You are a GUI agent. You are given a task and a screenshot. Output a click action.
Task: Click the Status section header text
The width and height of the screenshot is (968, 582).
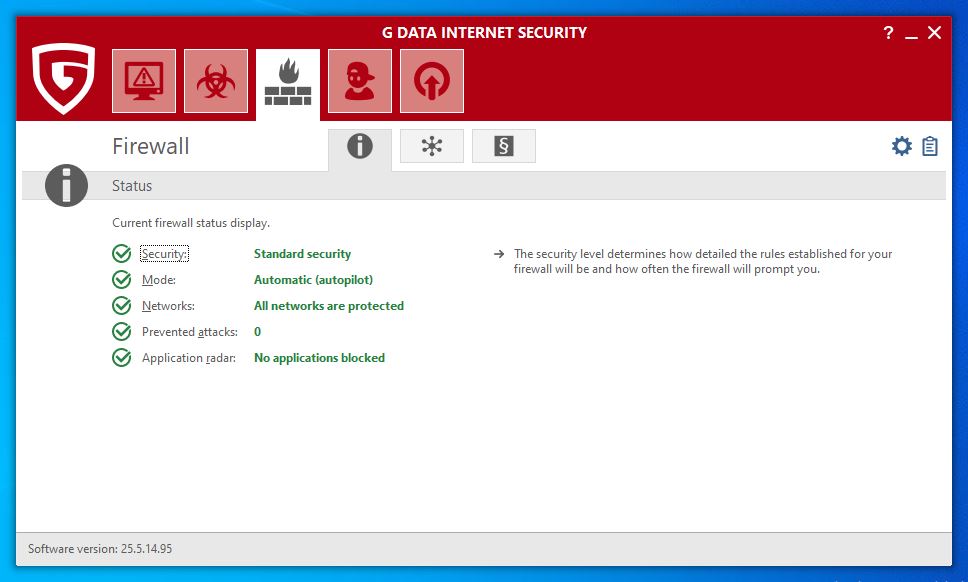pos(132,186)
